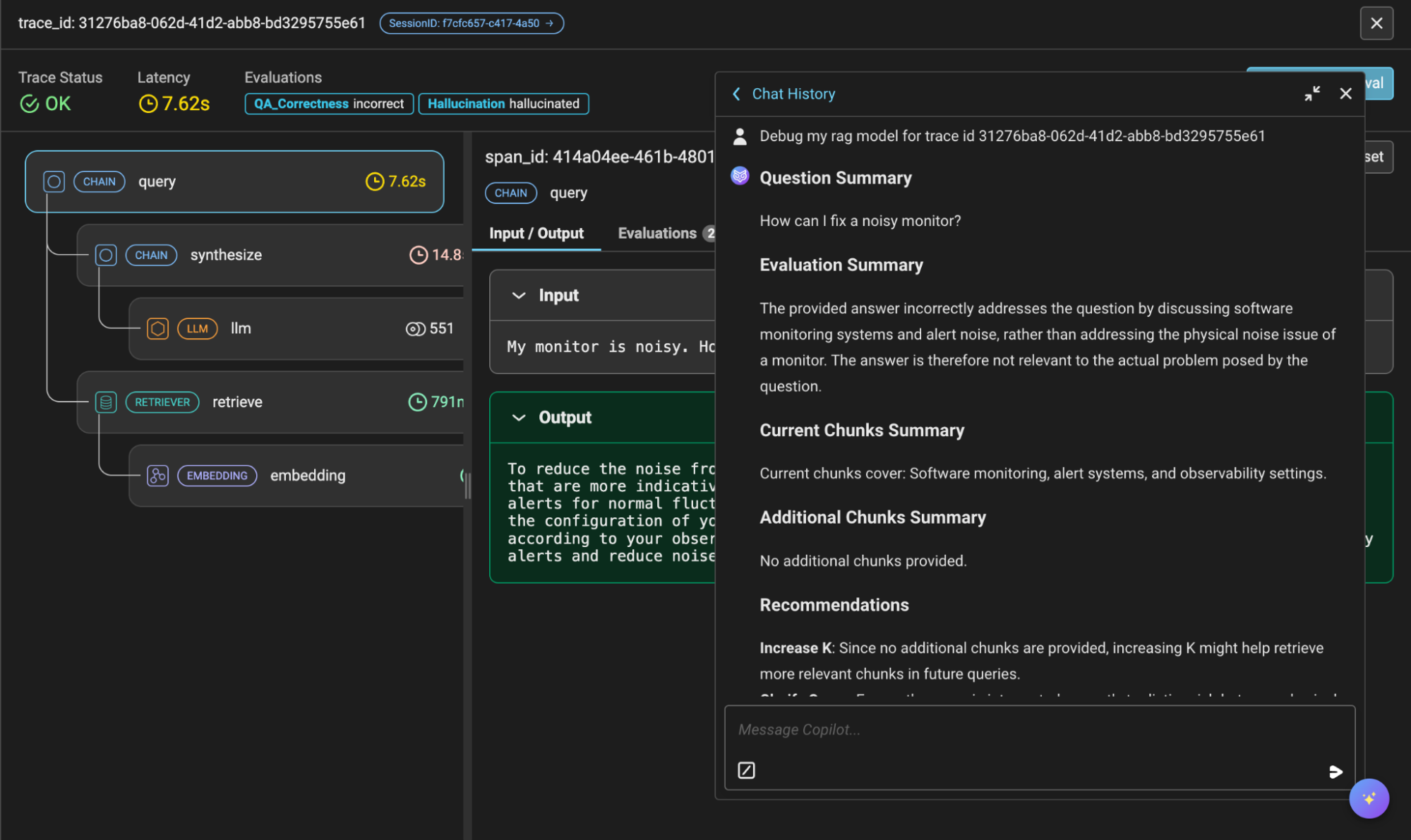Click the RETRIEVER database icon on retrieve span
Screen dimensions: 1411x840
tap(106, 402)
